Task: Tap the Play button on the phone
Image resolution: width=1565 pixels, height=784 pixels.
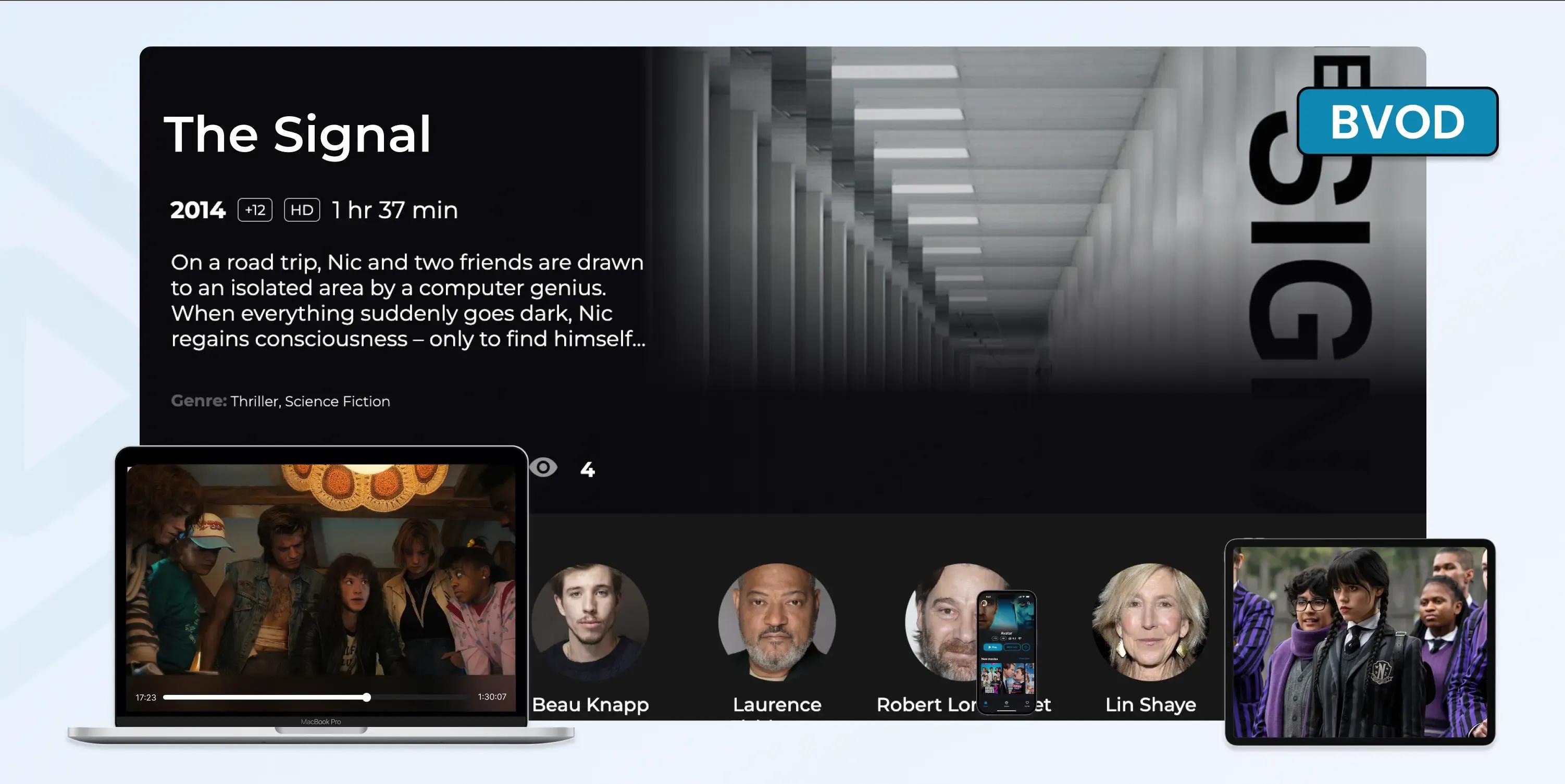Action: pyautogui.click(x=992, y=648)
